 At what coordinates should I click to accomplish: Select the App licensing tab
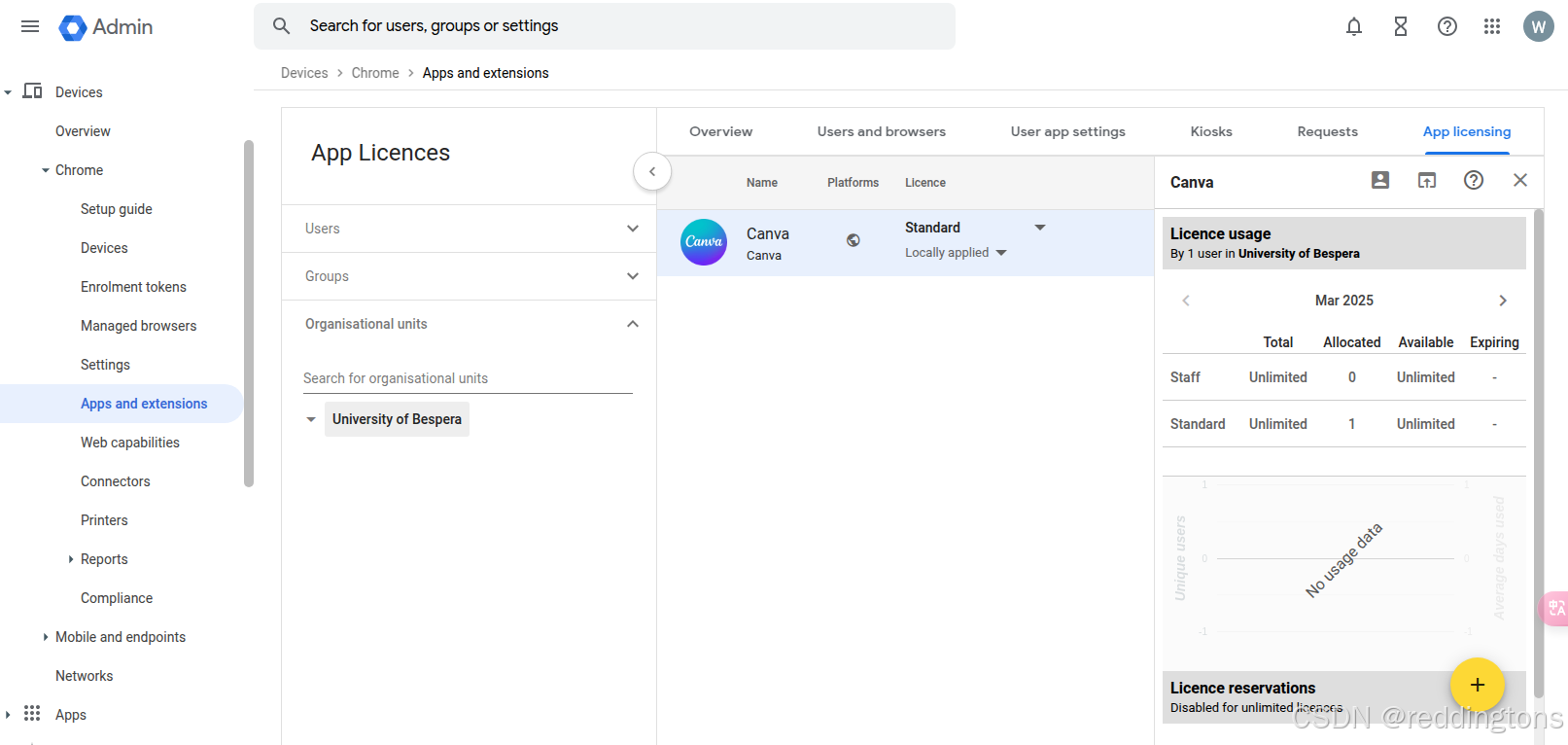1467,131
